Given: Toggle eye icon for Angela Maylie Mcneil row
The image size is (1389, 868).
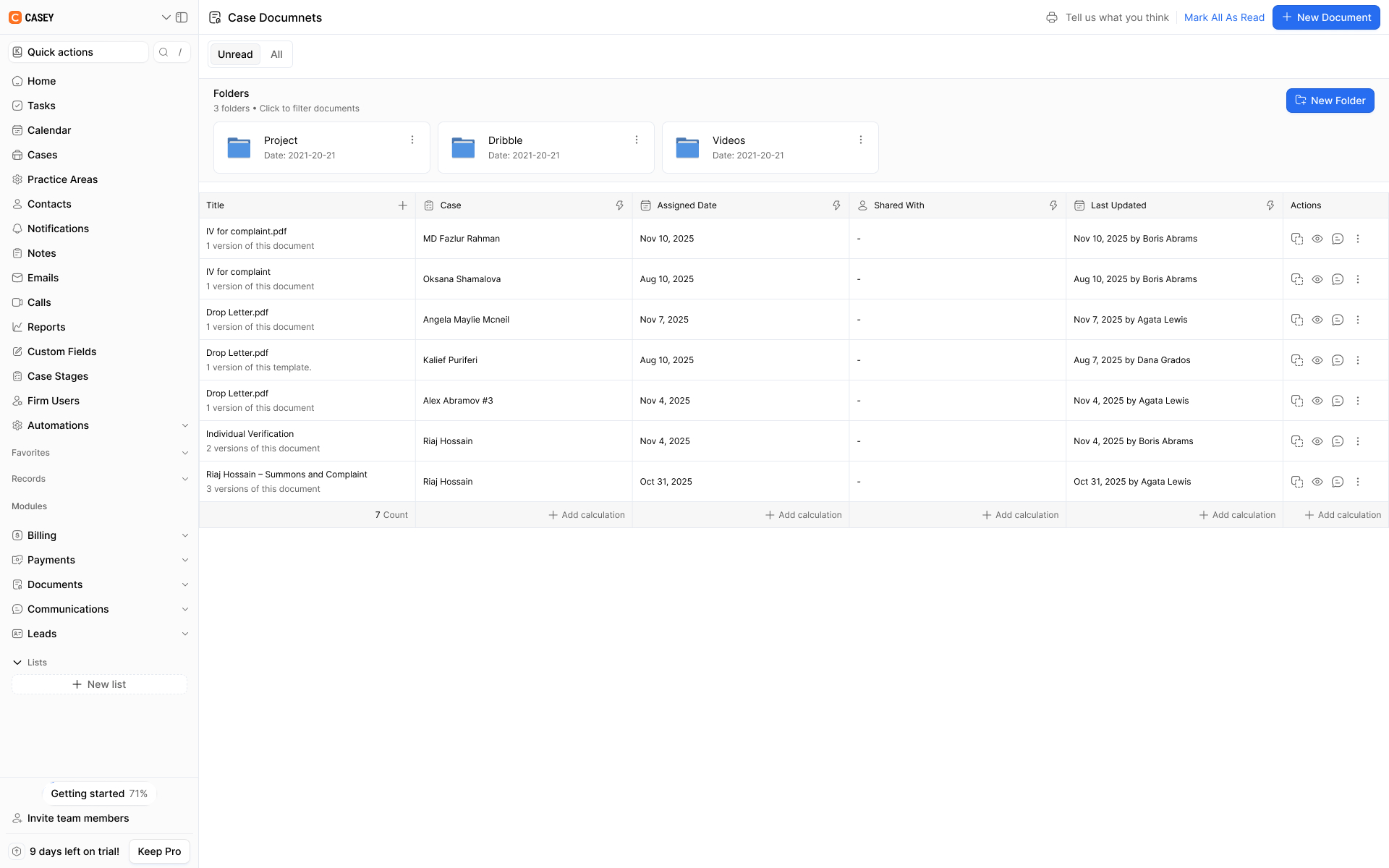Looking at the screenshot, I should click(1317, 320).
